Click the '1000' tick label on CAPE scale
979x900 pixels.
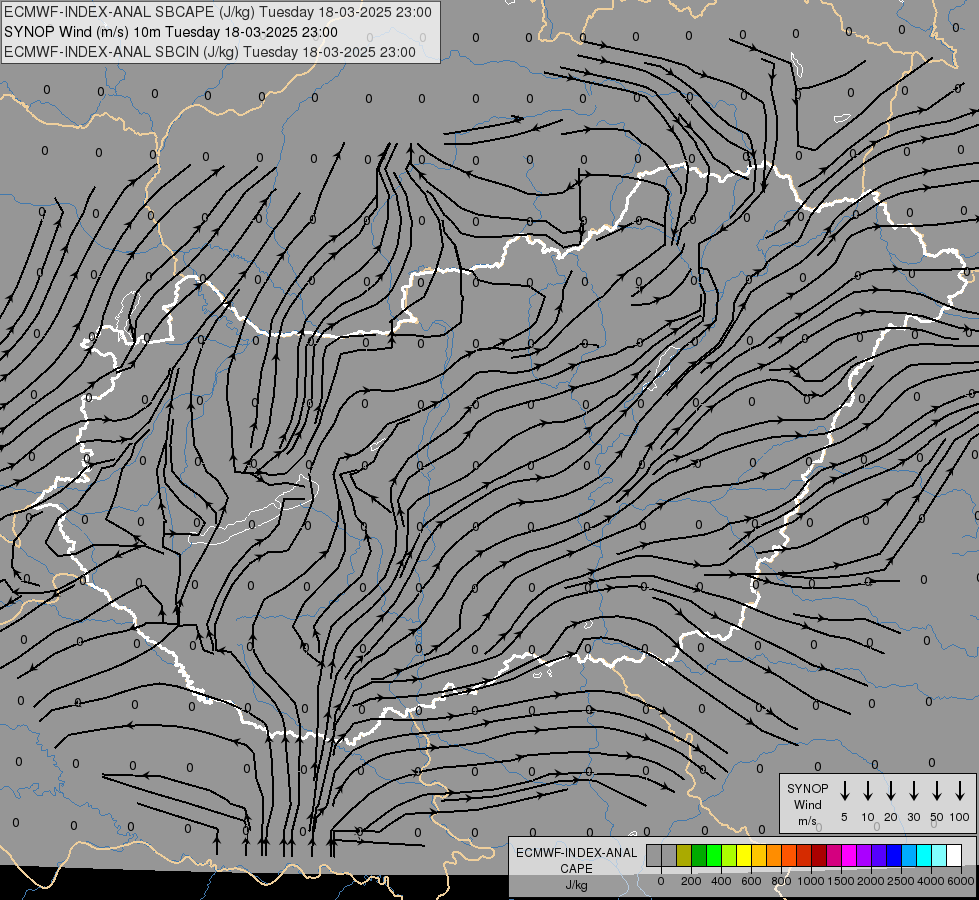(x=811, y=881)
